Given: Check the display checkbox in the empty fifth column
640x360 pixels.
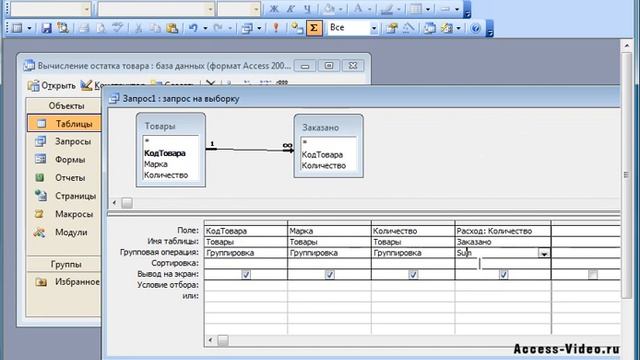Looking at the screenshot, I should point(593,274).
